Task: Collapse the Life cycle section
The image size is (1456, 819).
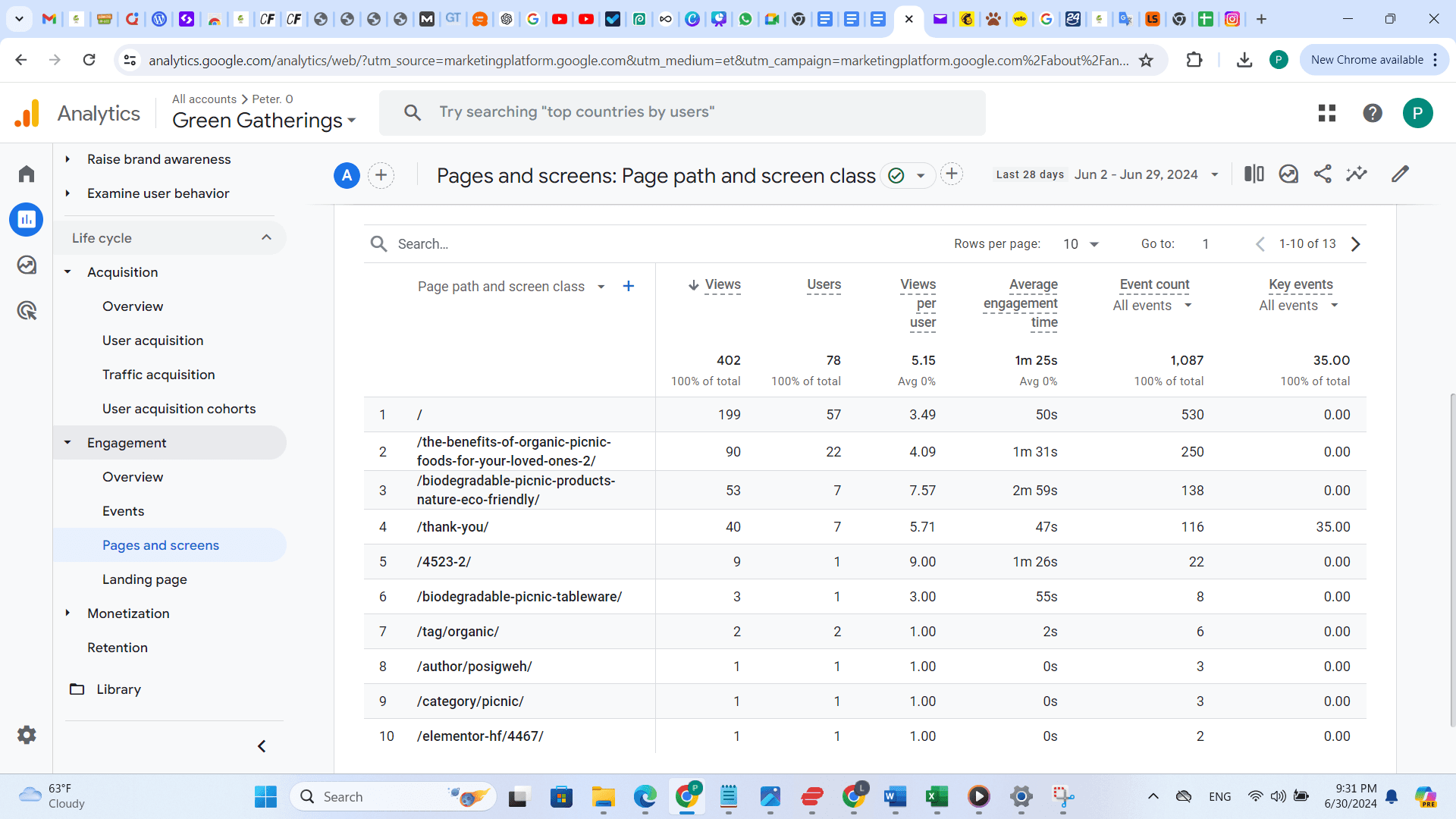Action: [x=266, y=237]
